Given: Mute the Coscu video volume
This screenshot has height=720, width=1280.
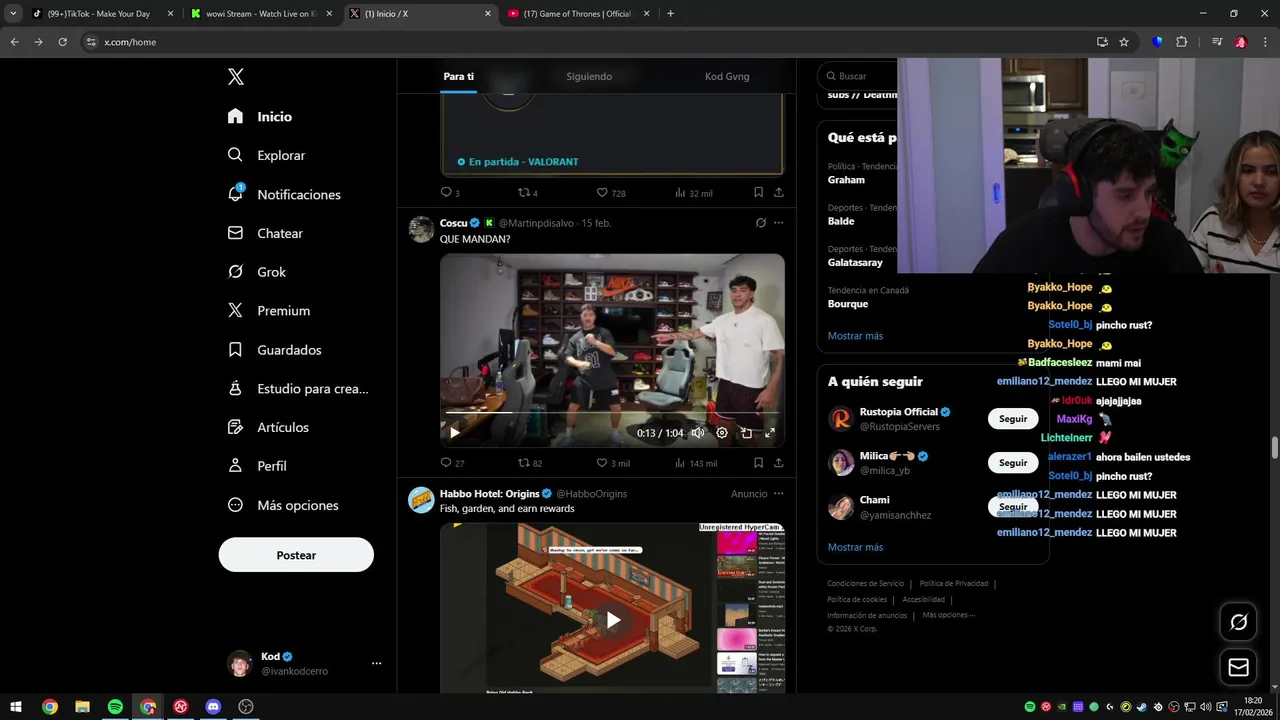Looking at the screenshot, I should 698,433.
